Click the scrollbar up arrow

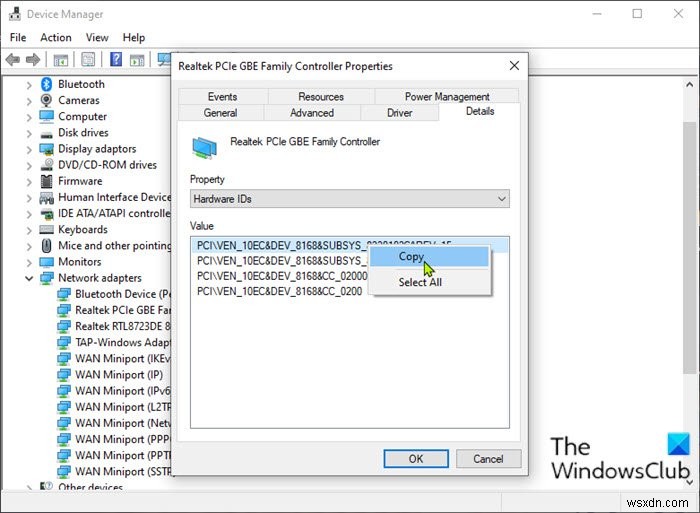[689, 84]
